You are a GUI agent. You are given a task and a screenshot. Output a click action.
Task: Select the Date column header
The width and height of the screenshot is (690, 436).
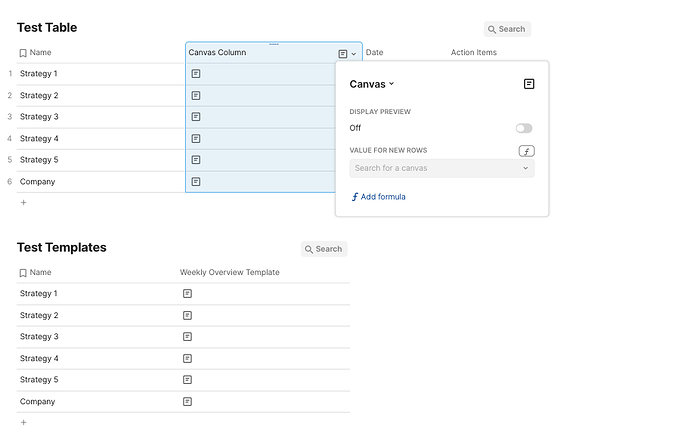pyautogui.click(x=375, y=52)
